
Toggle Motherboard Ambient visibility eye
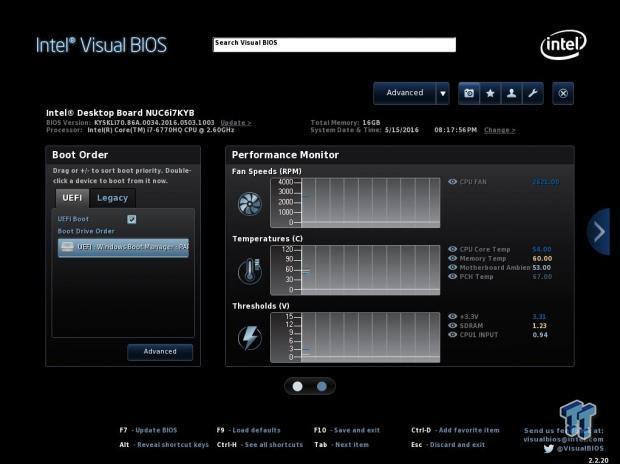coord(452,267)
